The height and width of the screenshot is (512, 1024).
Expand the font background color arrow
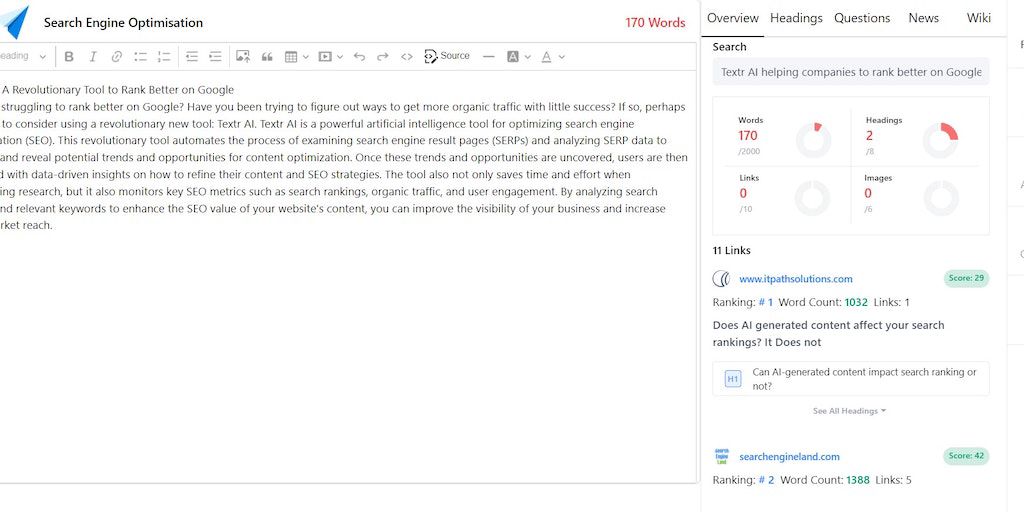coord(528,57)
